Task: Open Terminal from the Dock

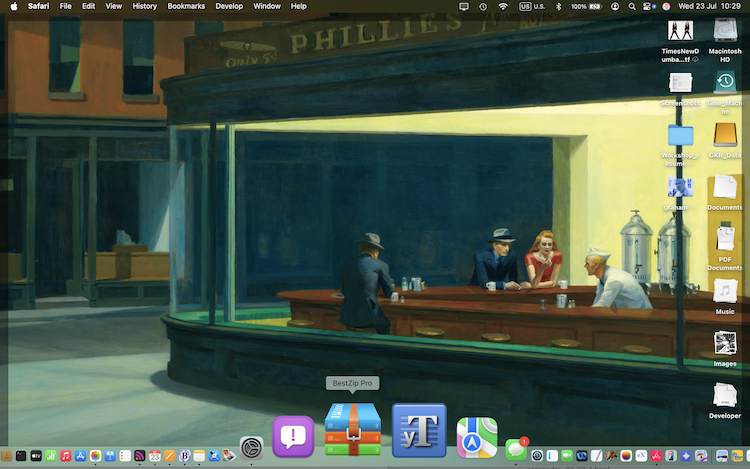Action: pos(21,456)
